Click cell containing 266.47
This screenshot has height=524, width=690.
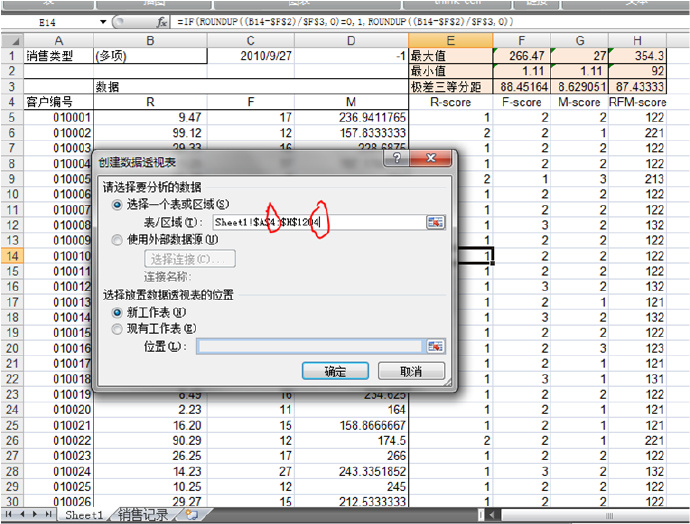(521, 56)
